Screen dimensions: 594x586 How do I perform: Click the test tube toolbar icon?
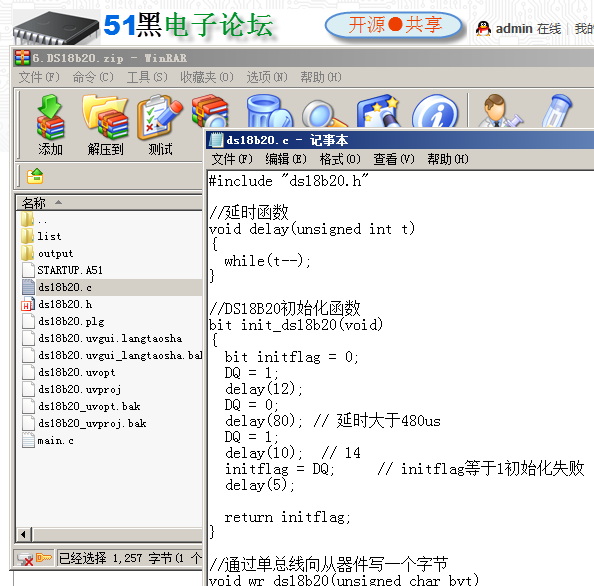coord(556,111)
